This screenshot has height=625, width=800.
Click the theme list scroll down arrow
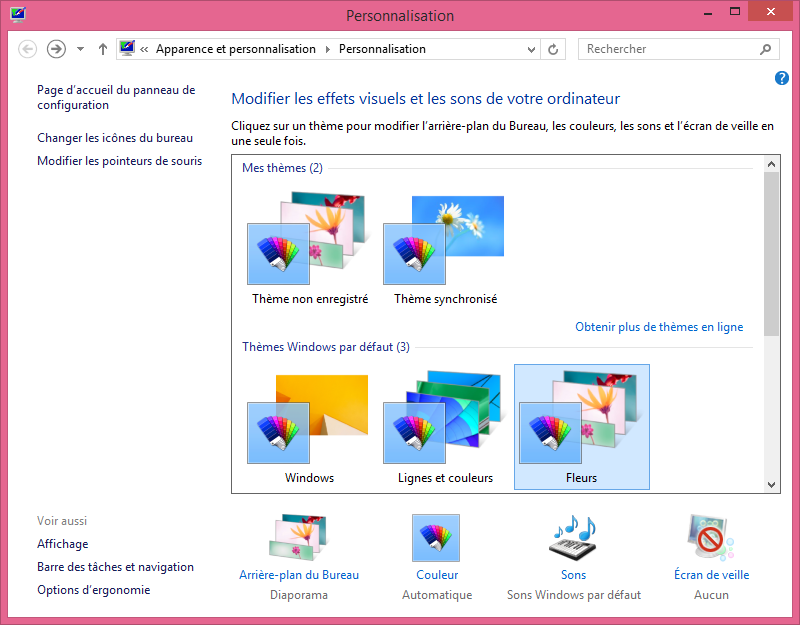click(771, 485)
